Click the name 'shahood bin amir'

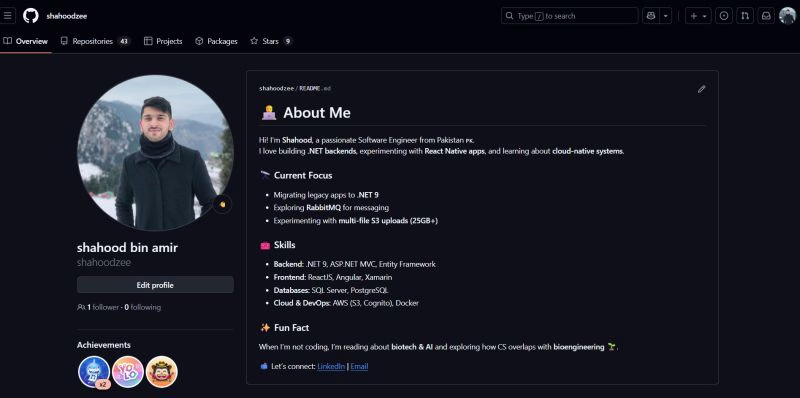tap(128, 248)
